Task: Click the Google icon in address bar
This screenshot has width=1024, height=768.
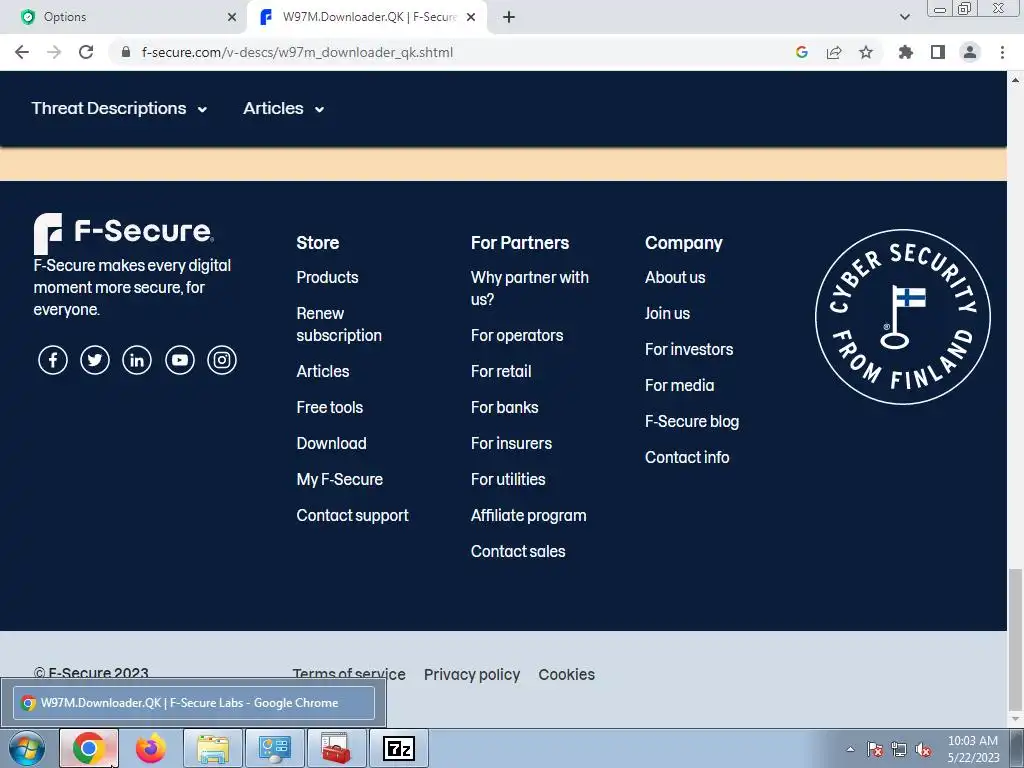Action: (802, 52)
